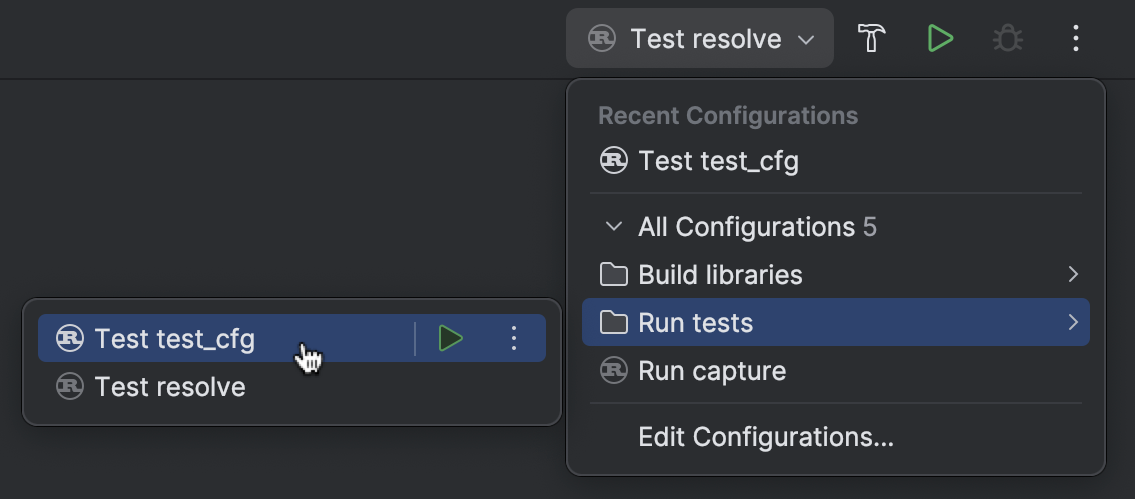
Task: Collapse the All Configurations section
Action: point(614,227)
